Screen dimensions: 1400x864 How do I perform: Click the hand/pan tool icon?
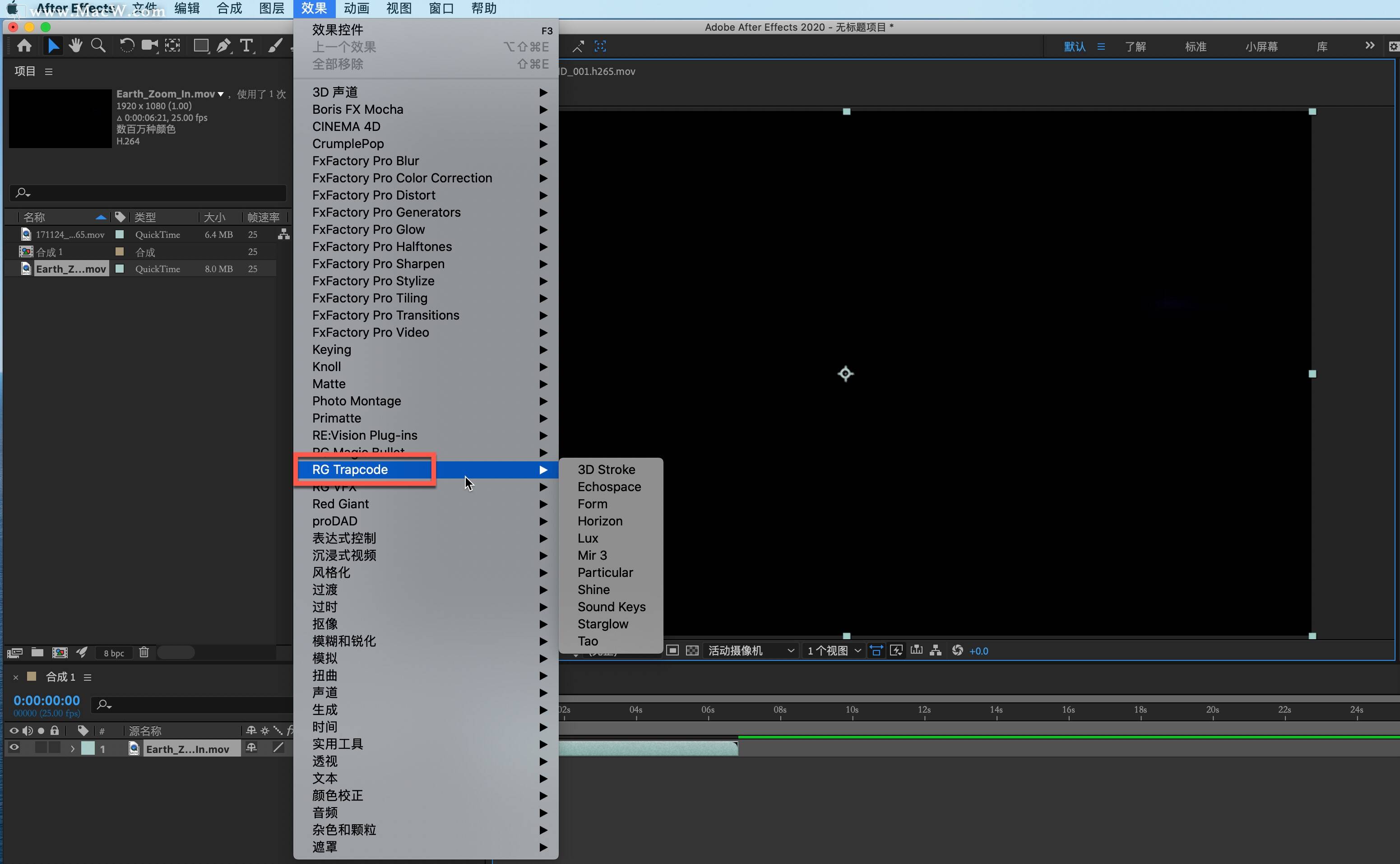pos(75,46)
